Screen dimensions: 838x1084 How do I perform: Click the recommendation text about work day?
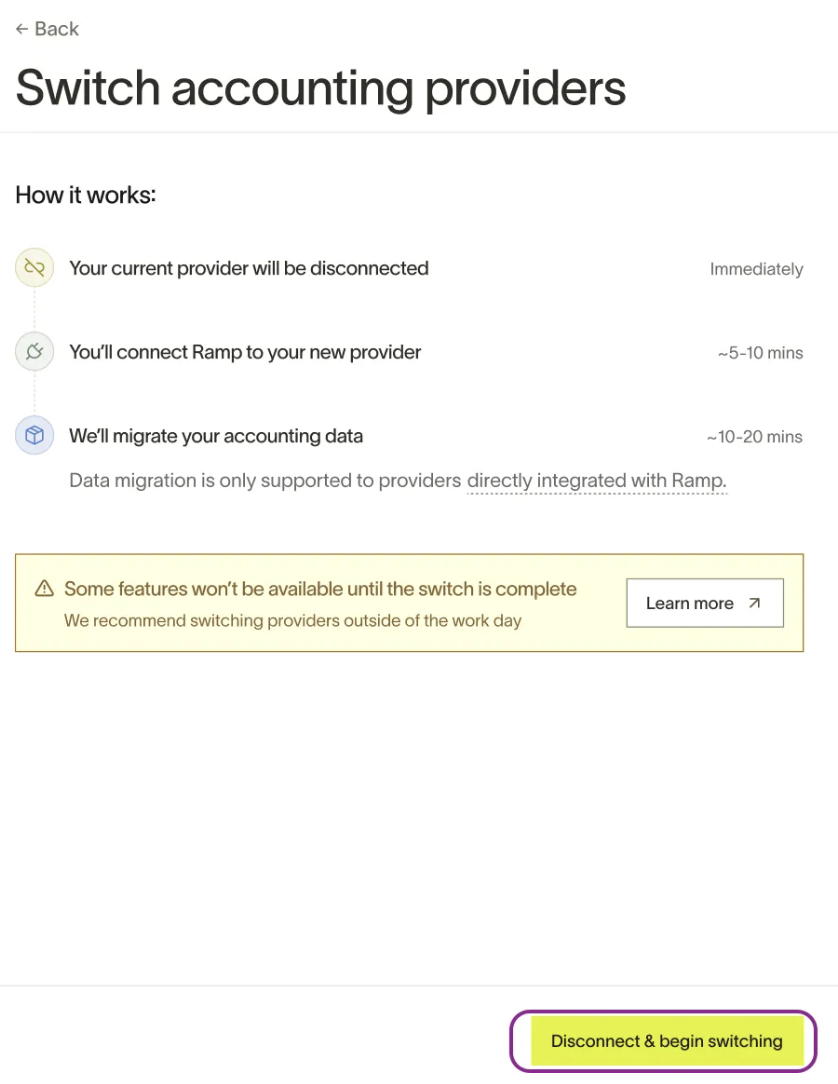click(292, 620)
